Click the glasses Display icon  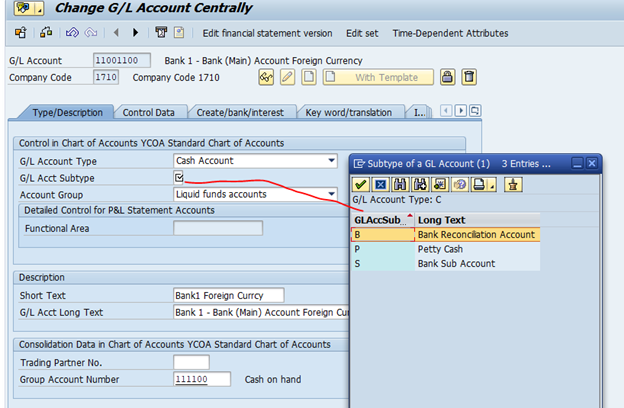pos(266,77)
